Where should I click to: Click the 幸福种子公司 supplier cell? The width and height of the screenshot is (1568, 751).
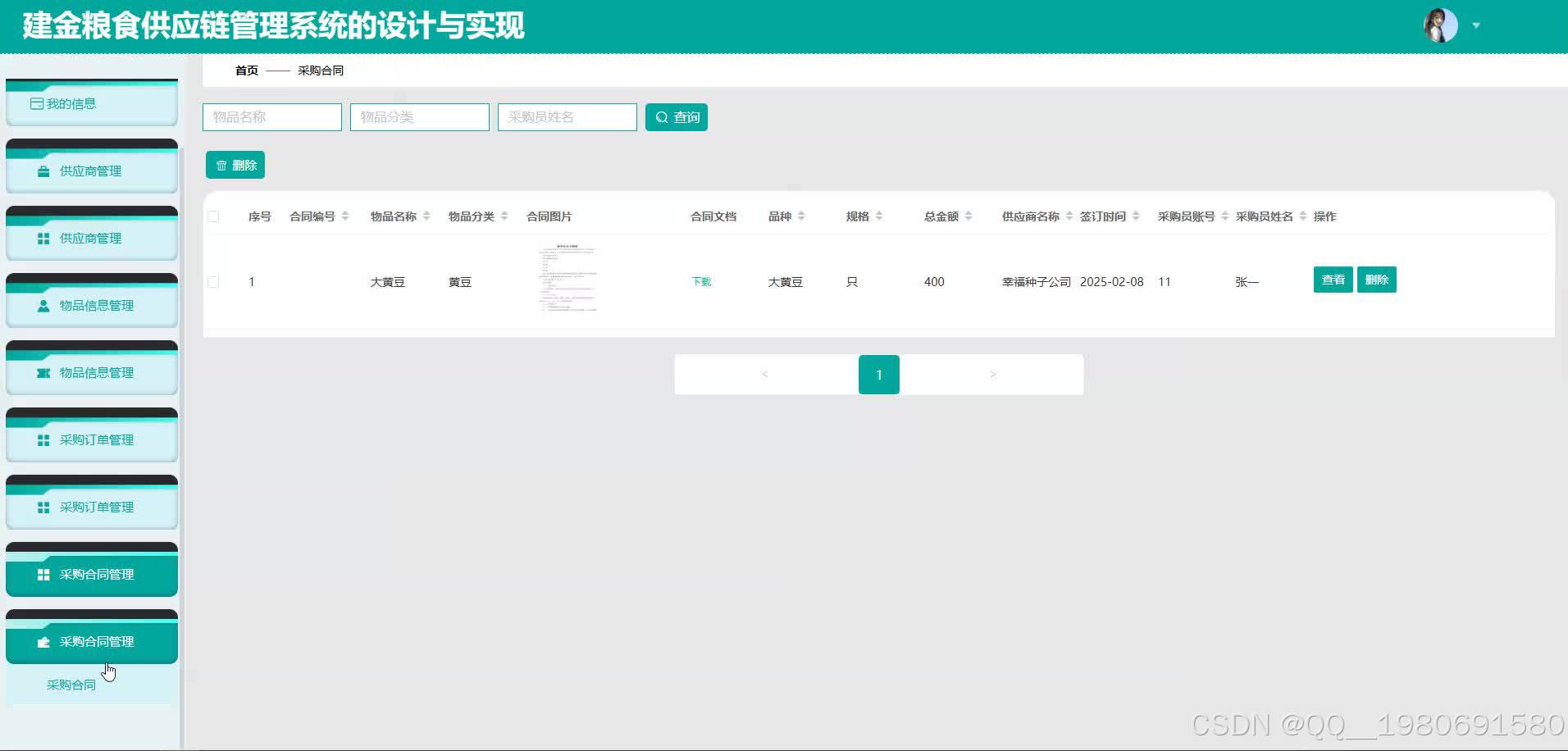[x=1037, y=282]
